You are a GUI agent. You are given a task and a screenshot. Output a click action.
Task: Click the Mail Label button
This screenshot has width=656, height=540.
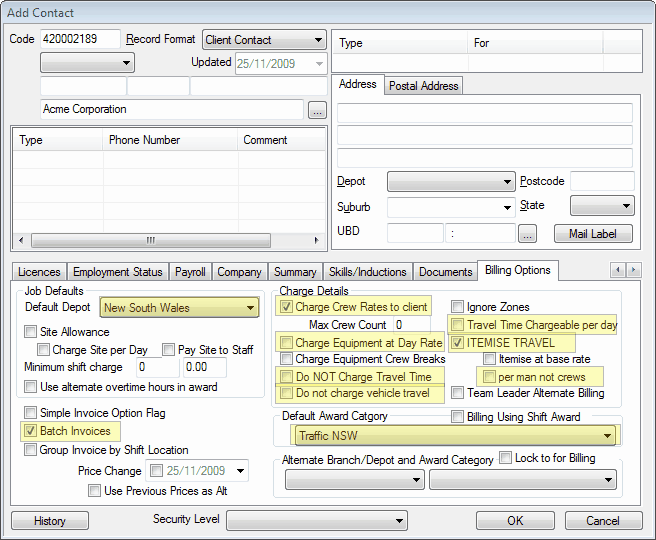pyautogui.click(x=593, y=234)
